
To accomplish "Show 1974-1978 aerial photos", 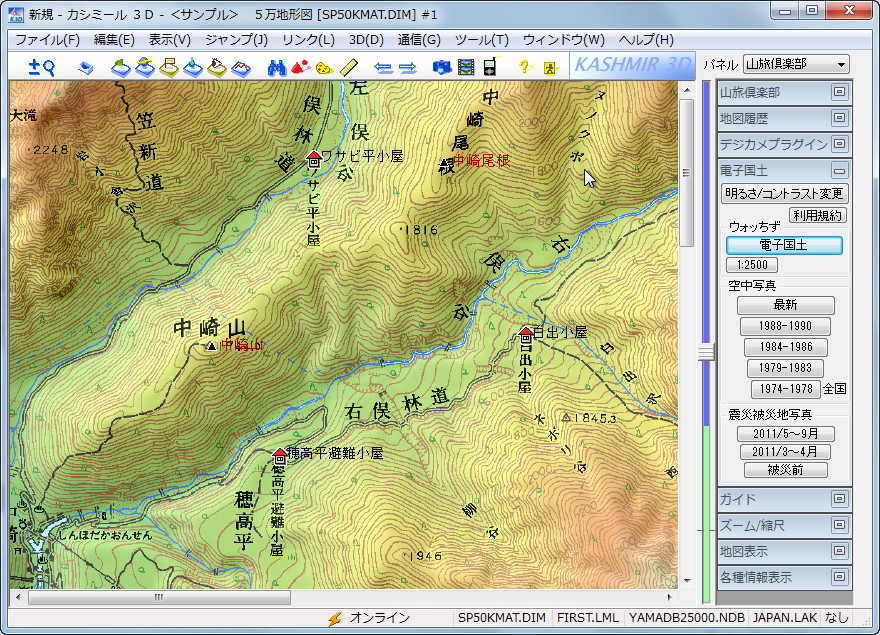I will [x=786, y=389].
